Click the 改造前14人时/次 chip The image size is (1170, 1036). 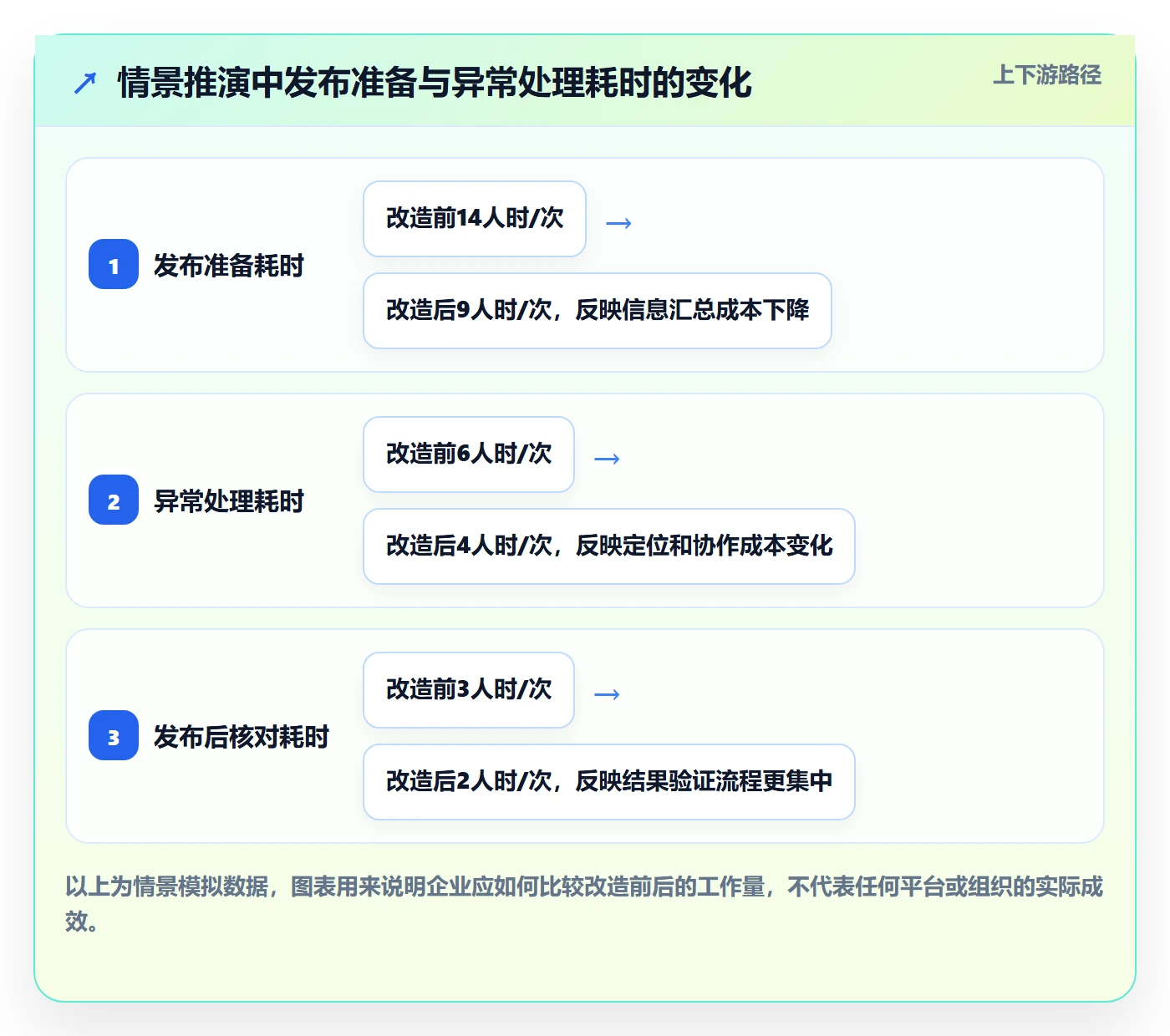tap(475, 219)
